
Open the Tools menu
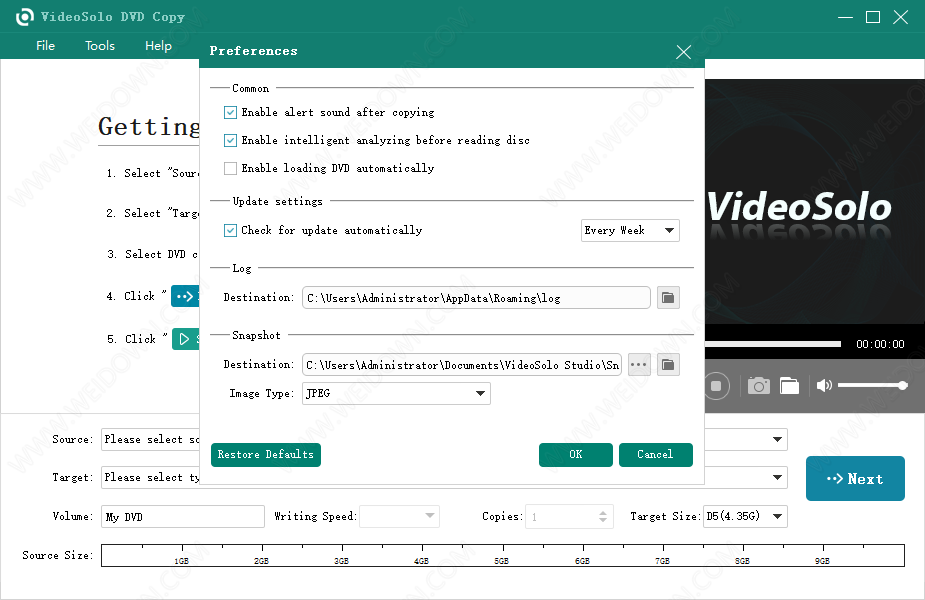coord(100,45)
